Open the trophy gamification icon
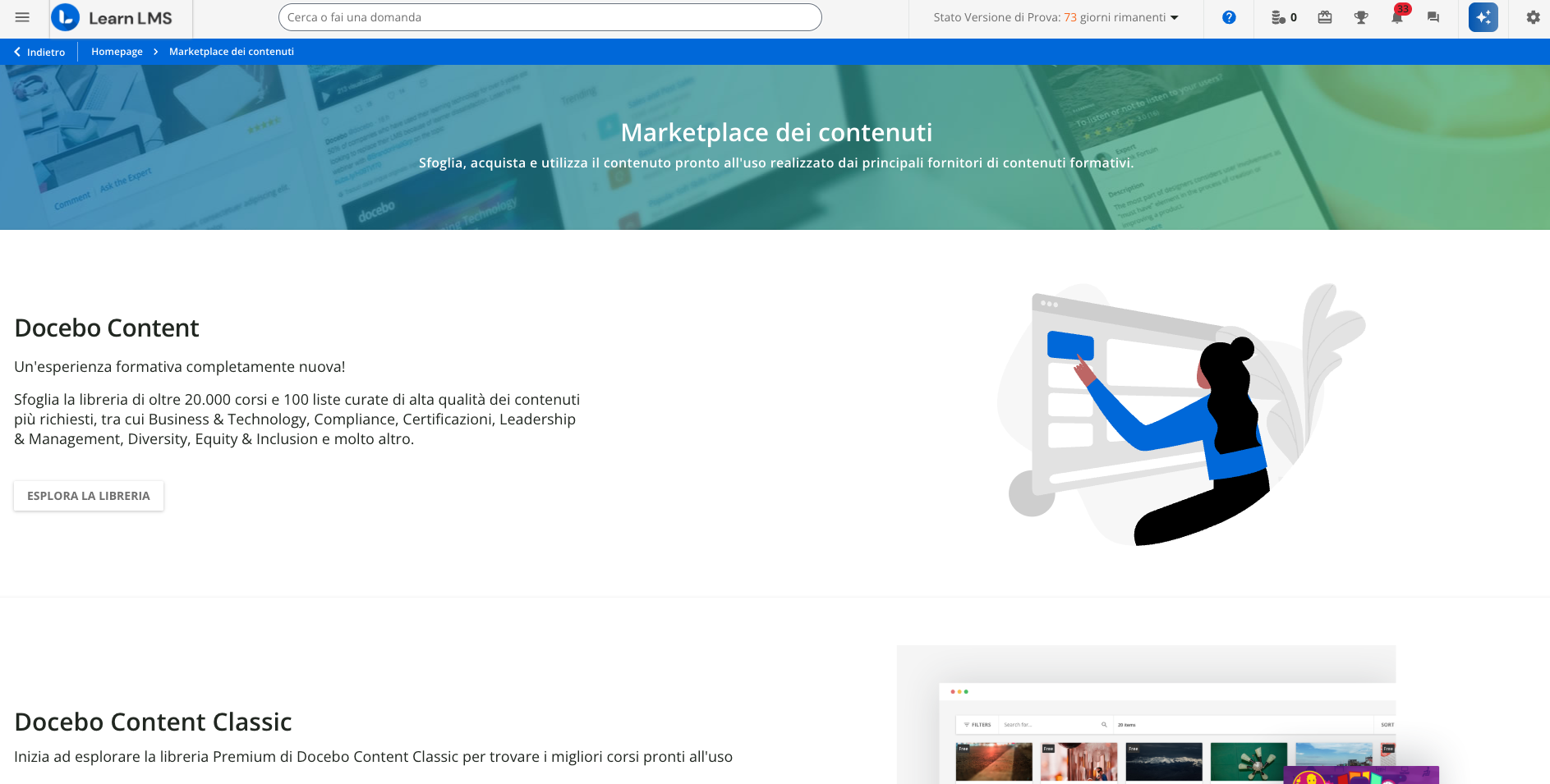 tap(1360, 17)
